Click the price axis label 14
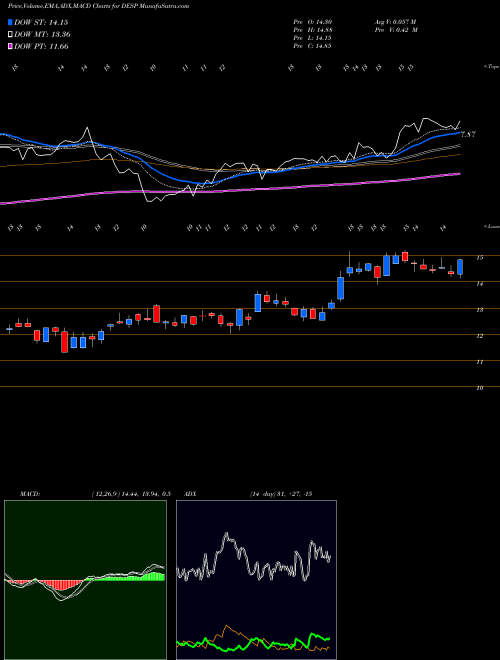The height and width of the screenshot is (660, 500). pyautogui.click(x=479, y=284)
